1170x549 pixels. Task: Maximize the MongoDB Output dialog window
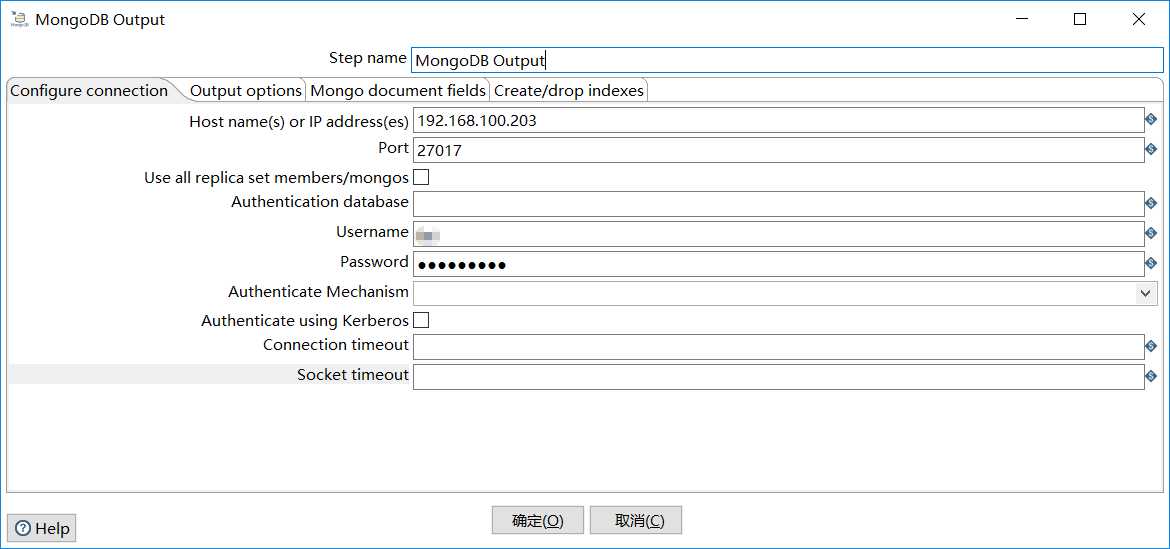point(1080,19)
